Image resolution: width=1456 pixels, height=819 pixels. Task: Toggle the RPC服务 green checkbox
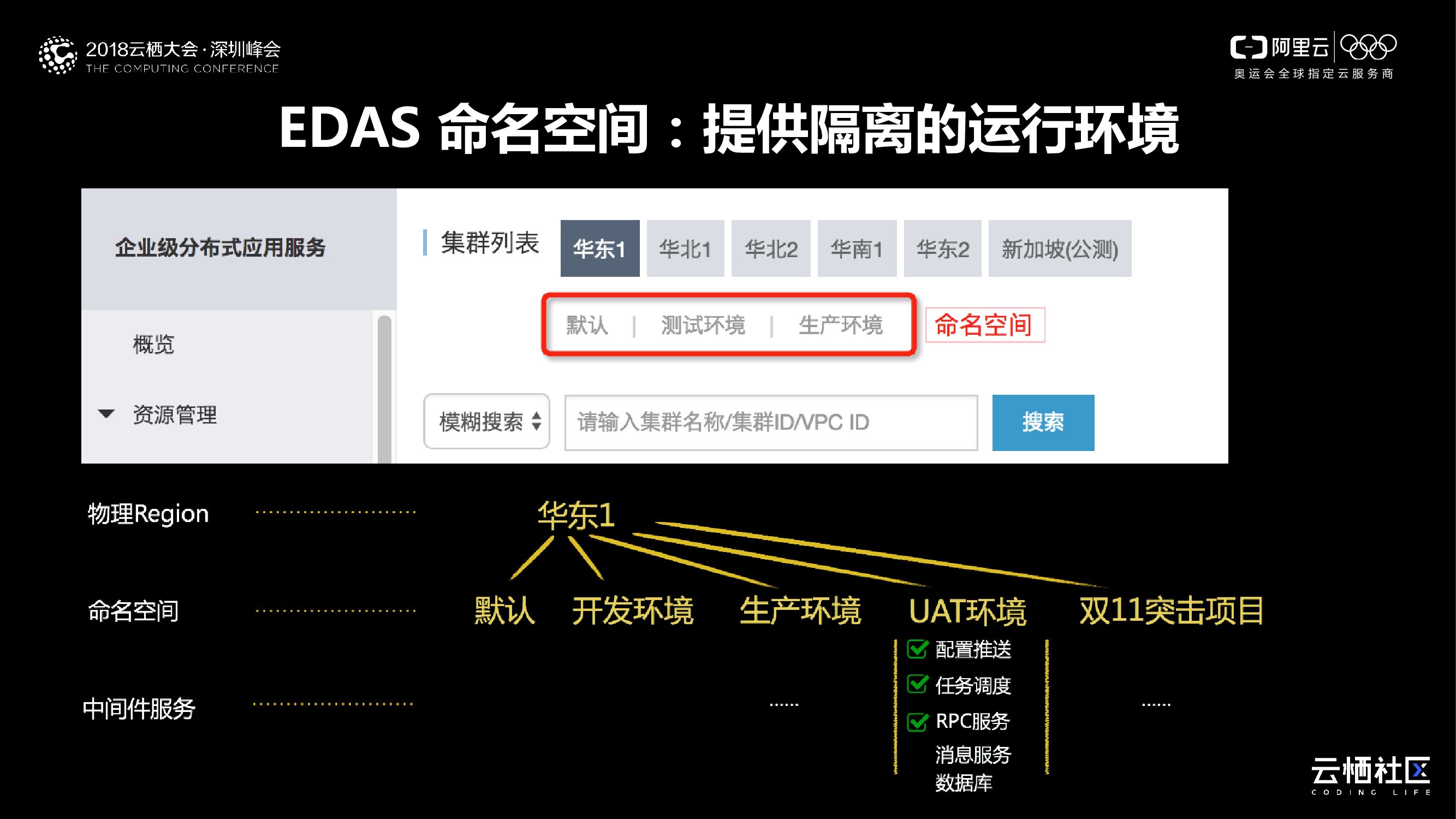pyautogui.click(x=917, y=721)
